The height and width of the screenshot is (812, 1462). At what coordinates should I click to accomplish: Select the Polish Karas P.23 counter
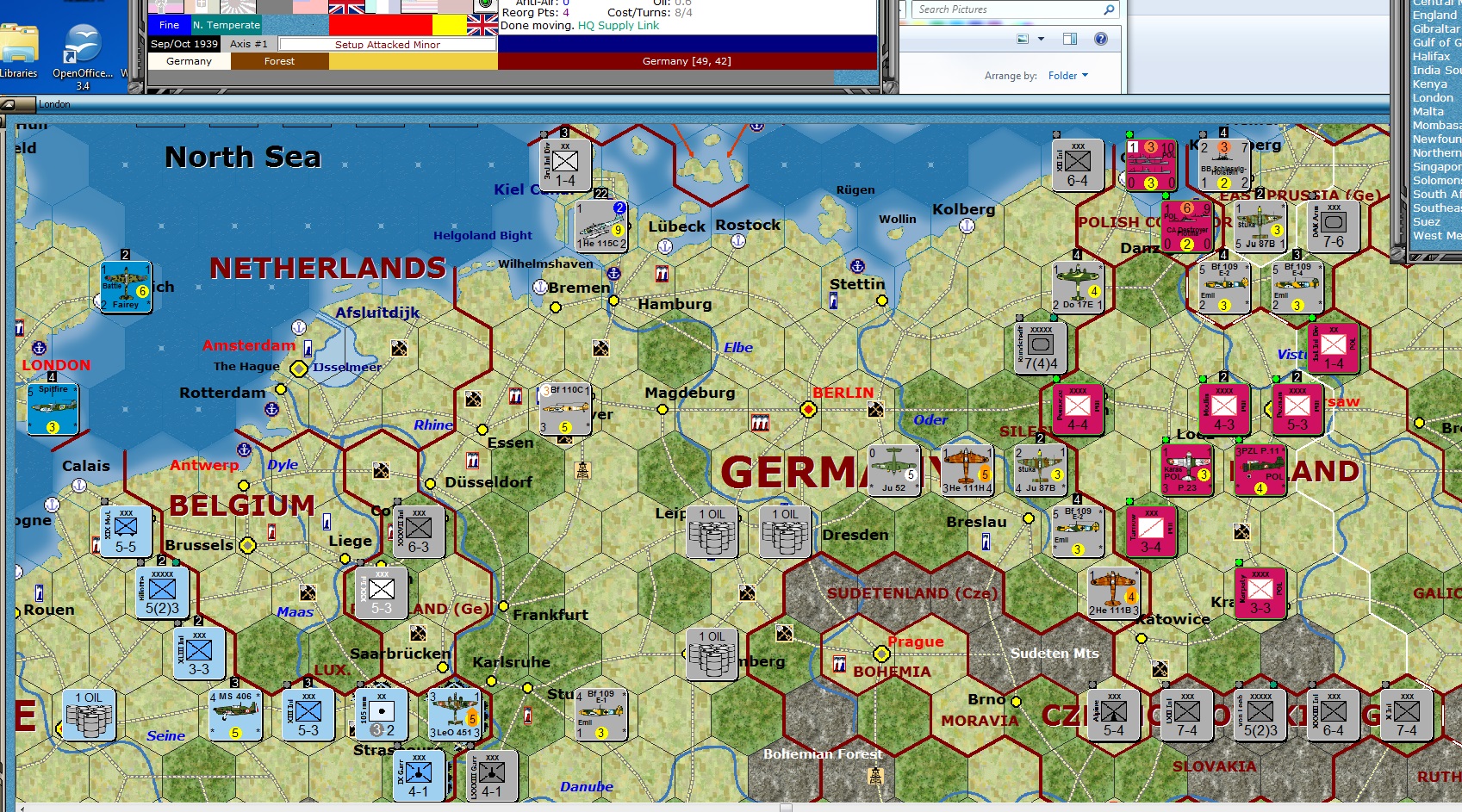(x=1187, y=470)
